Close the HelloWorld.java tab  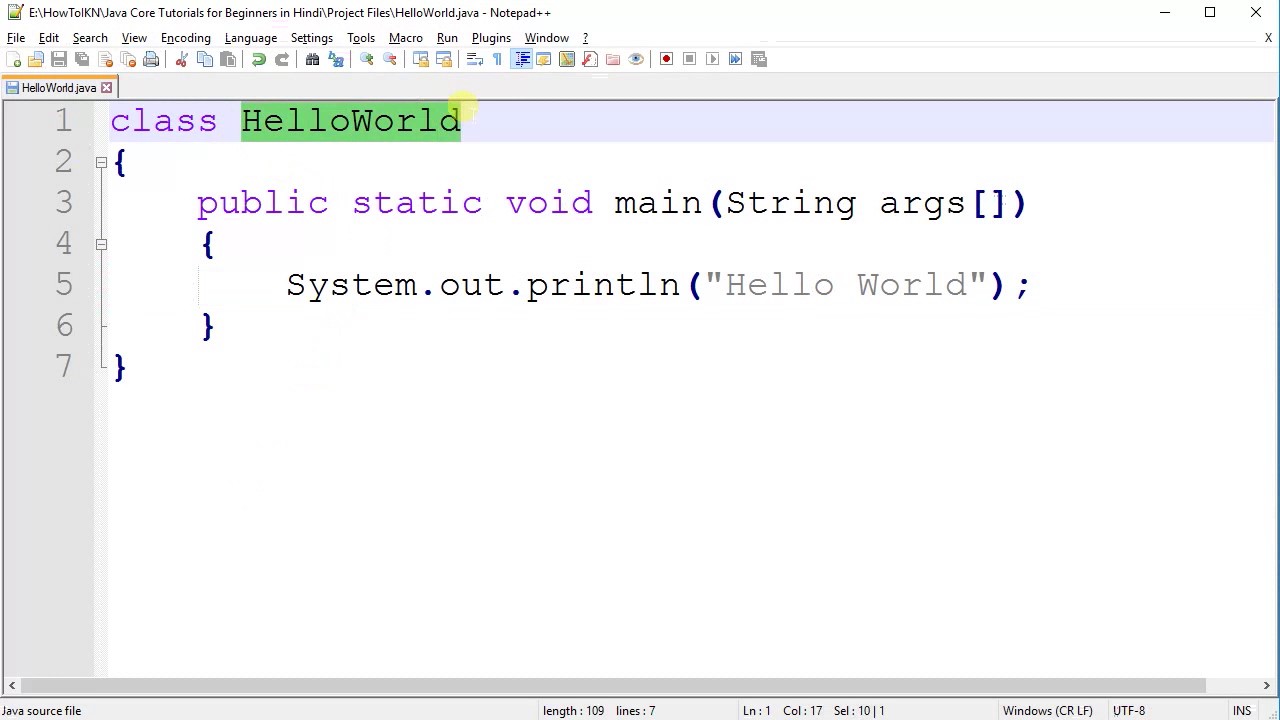(x=106, y=88)
